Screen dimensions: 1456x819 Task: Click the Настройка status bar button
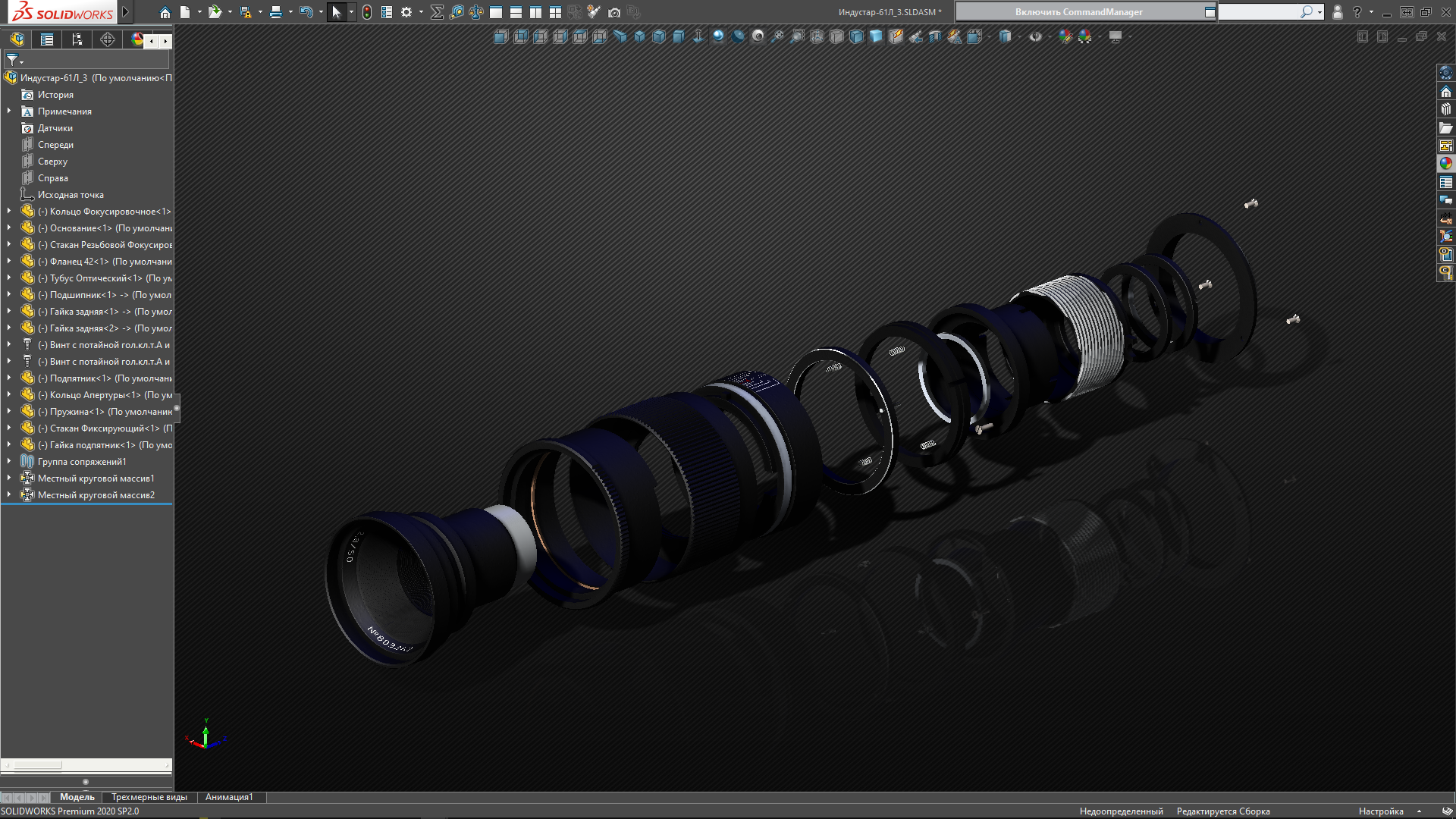pyautogui.click(x=1381, y=811)
